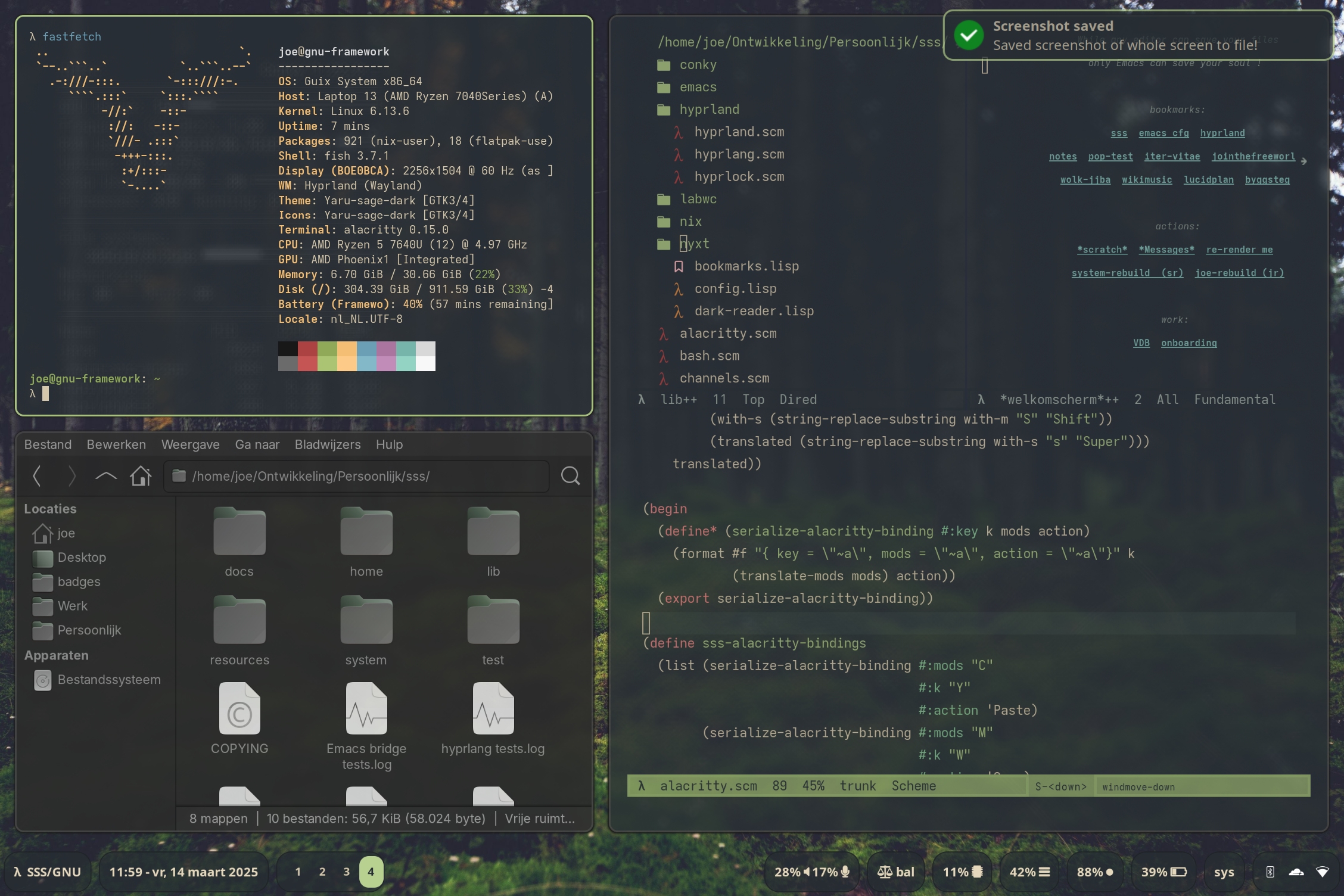Open the onboarding work link
The height and width of the screenshot is (896, 1344).
click(1189, 343)
